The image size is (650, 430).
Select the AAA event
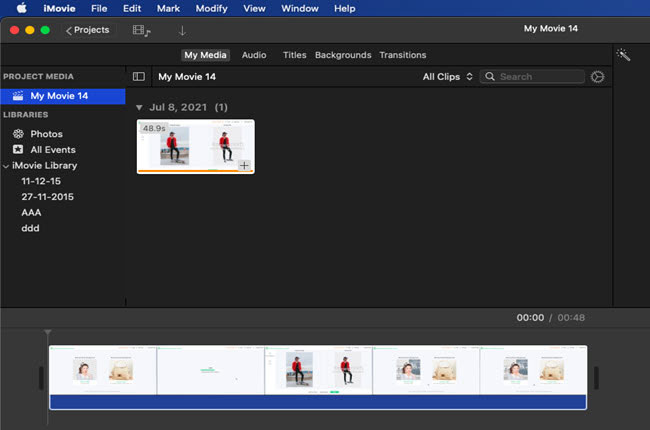31,213
